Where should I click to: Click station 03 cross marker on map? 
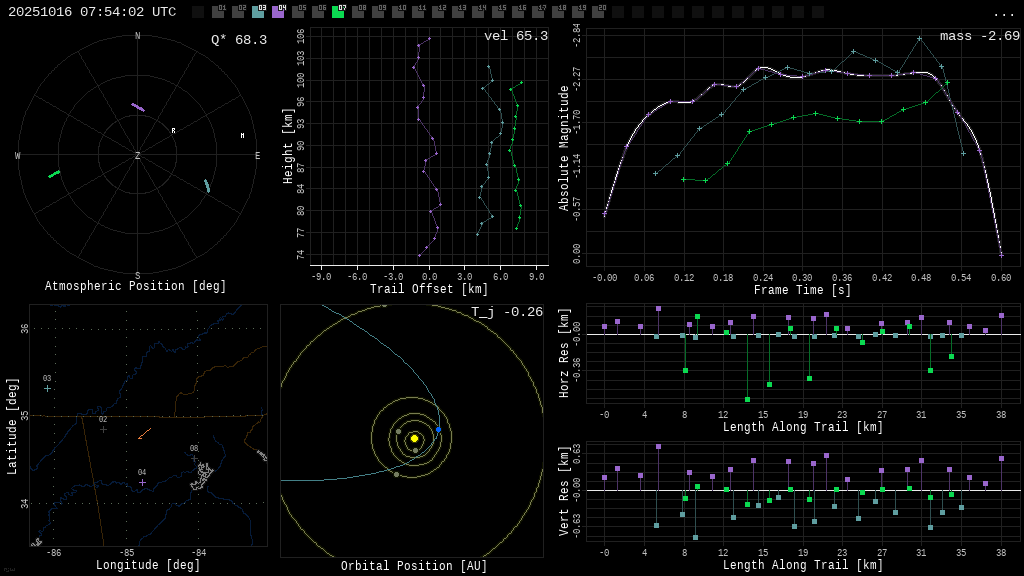pyautogui.click(x=47, y=388)
